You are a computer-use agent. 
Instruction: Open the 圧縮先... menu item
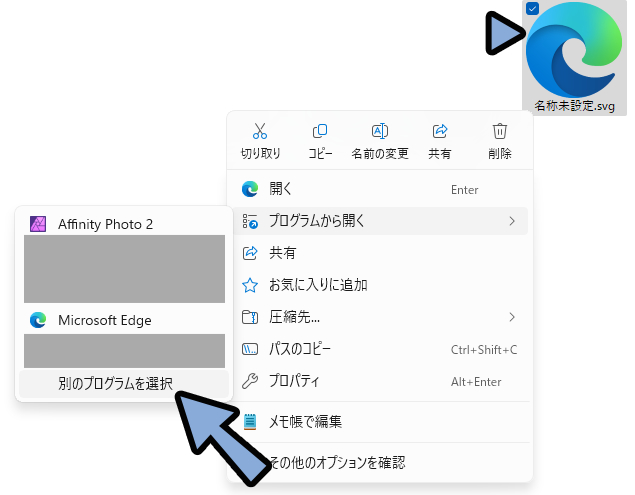[x=381, y=317]
